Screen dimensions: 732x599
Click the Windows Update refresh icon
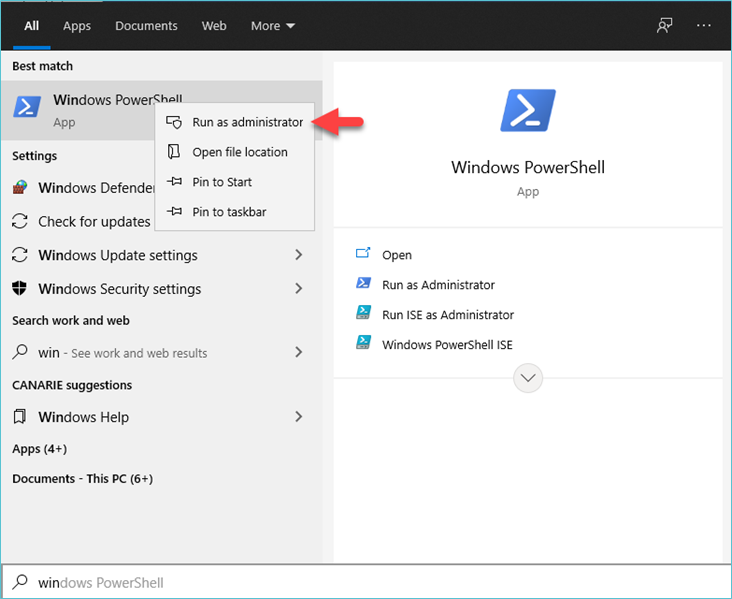tap(20, 222)
